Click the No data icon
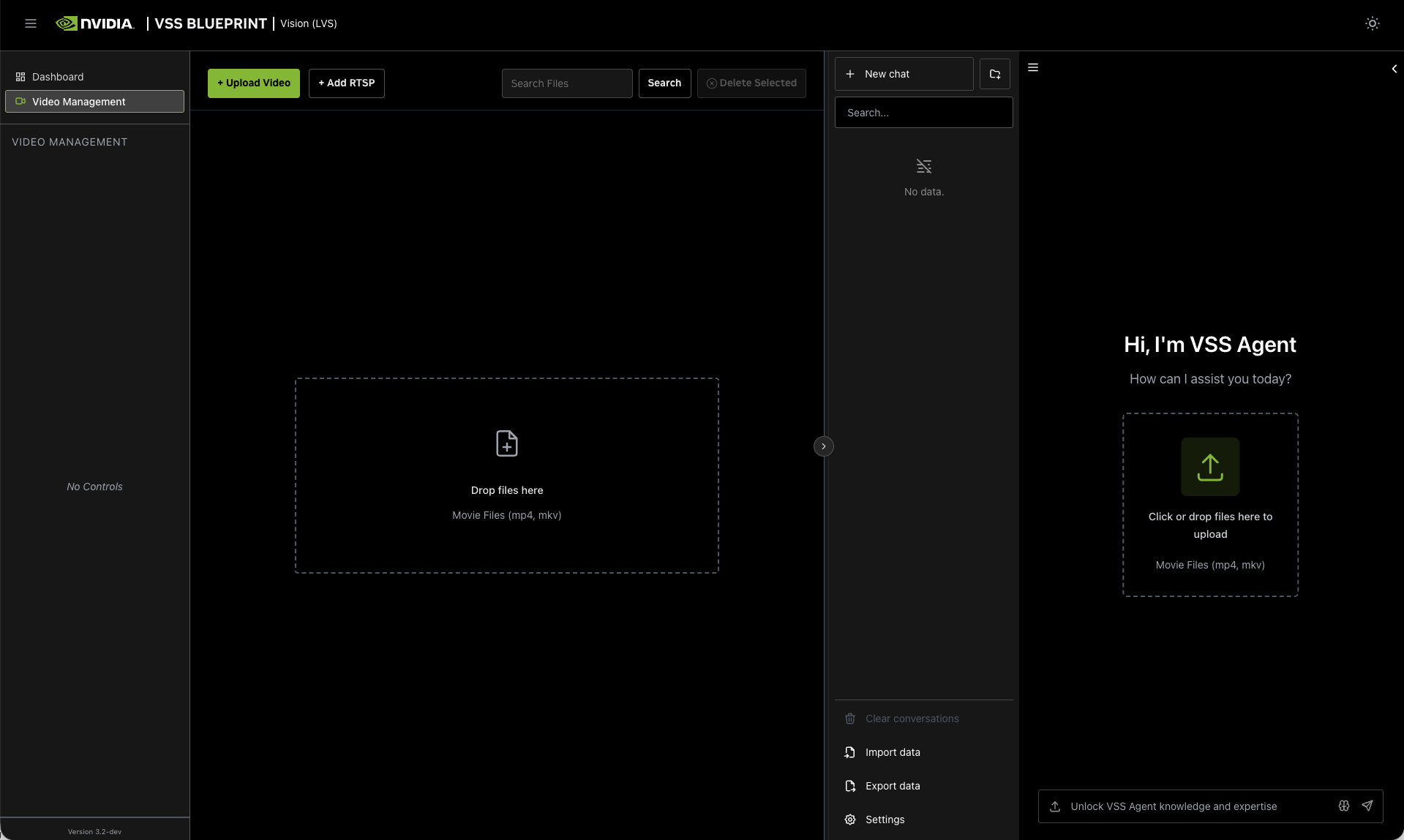The image size is (1404, 840). click(924, 167)
